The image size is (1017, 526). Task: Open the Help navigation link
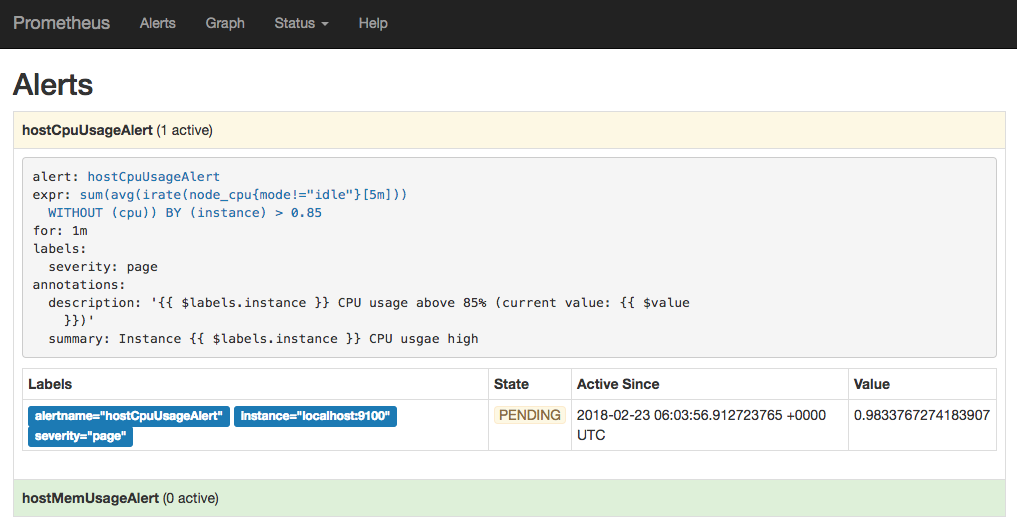(x=372, y=23)
